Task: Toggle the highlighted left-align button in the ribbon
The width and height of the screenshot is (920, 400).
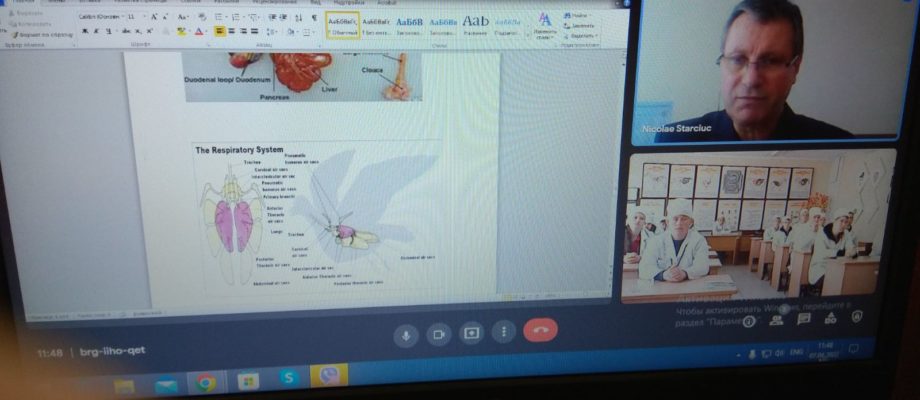Action: [x=220, y=32]
